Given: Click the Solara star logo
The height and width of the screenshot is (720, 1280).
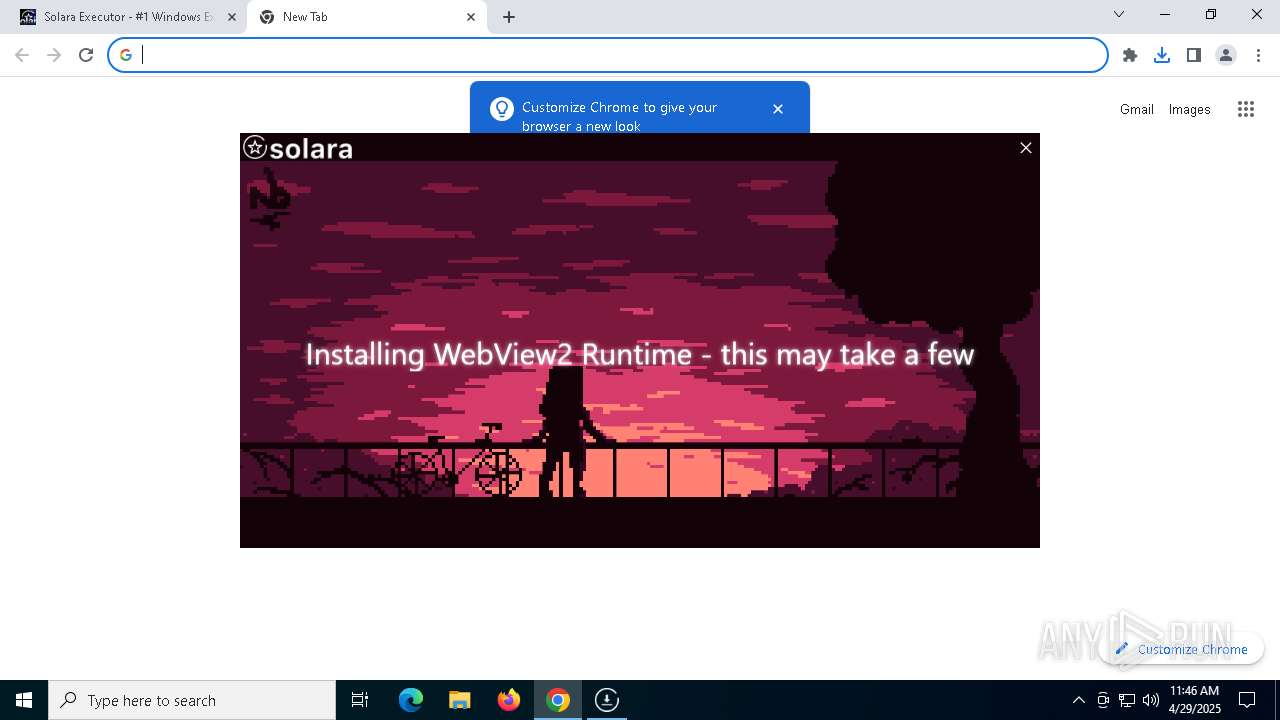Looking at the screenshot, I should (x=255, y=148).
